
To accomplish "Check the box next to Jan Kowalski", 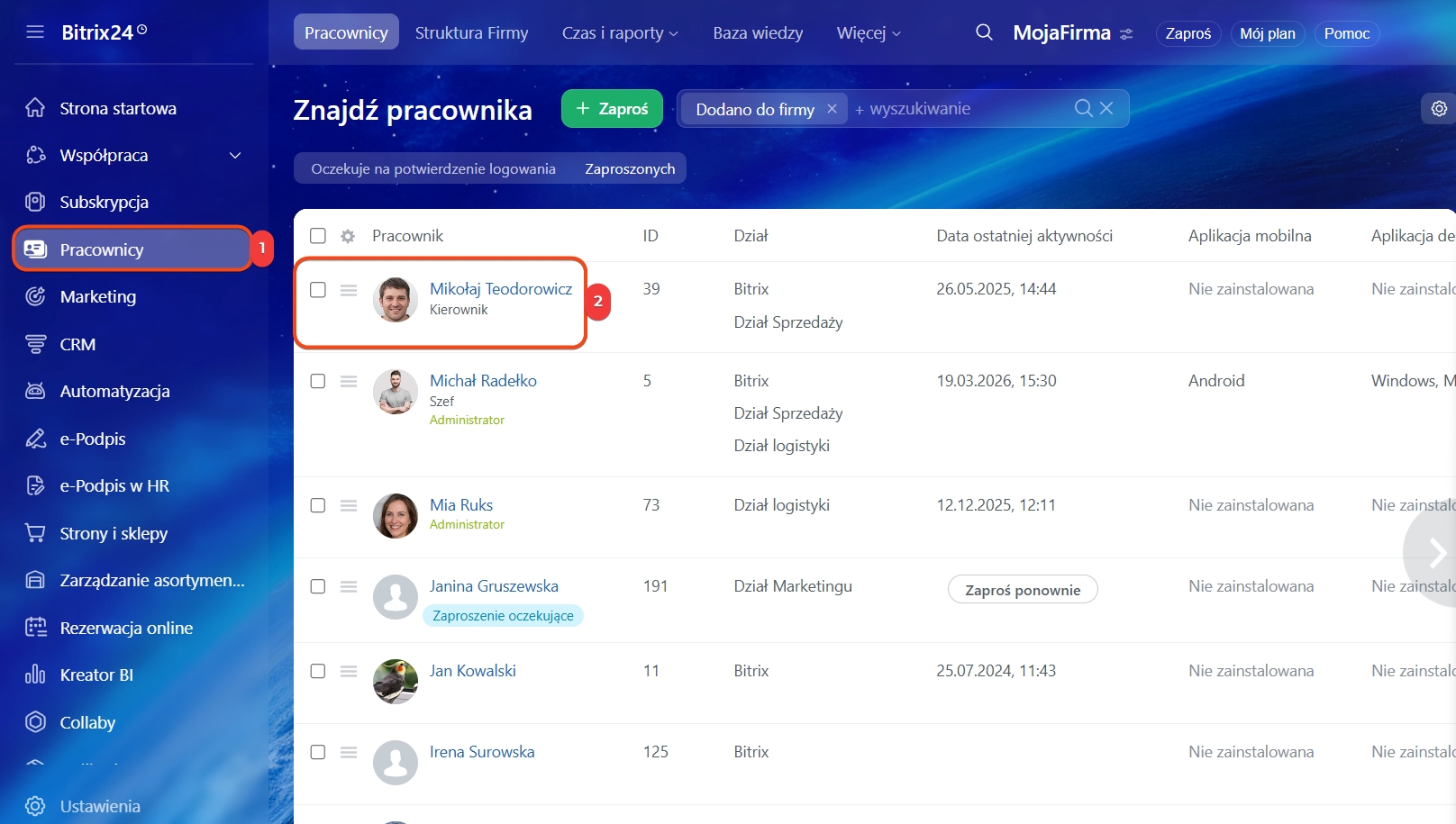I will tap(318, 671).
